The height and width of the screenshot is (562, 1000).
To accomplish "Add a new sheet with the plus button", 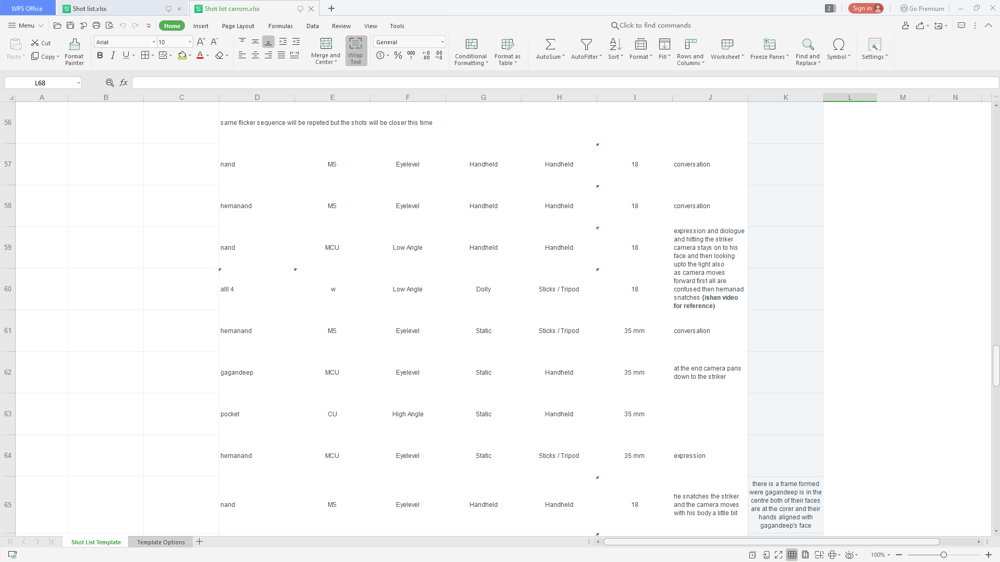I will (x=199, y=542).
